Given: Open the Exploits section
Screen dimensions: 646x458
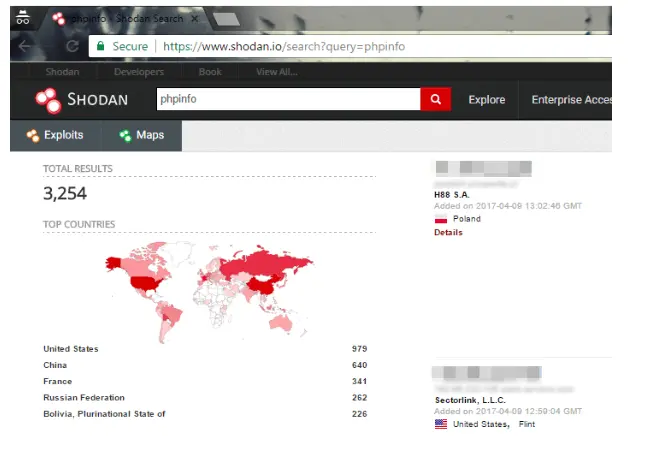Looking at the screenshot, I should coord(55,135).
